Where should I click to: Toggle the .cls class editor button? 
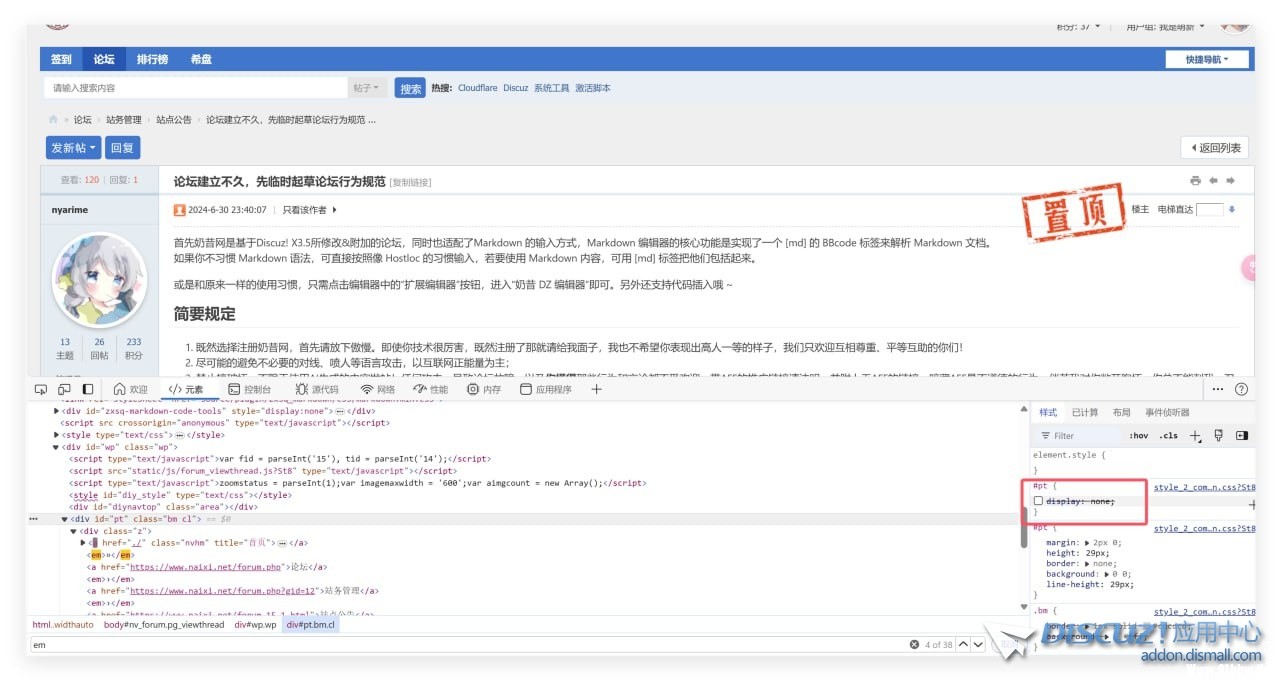tap(1167, 436)
